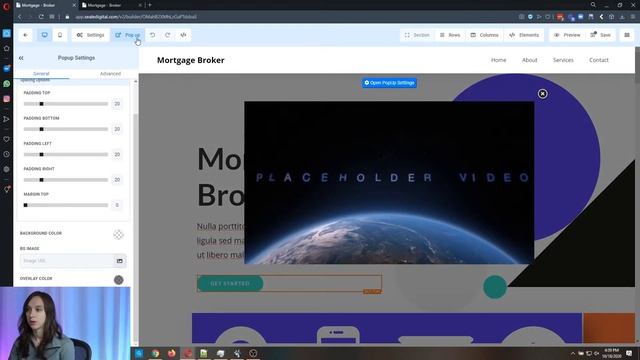Select the Section layer button
Viewport: 640px width, 360px height.
pos(417,35)
